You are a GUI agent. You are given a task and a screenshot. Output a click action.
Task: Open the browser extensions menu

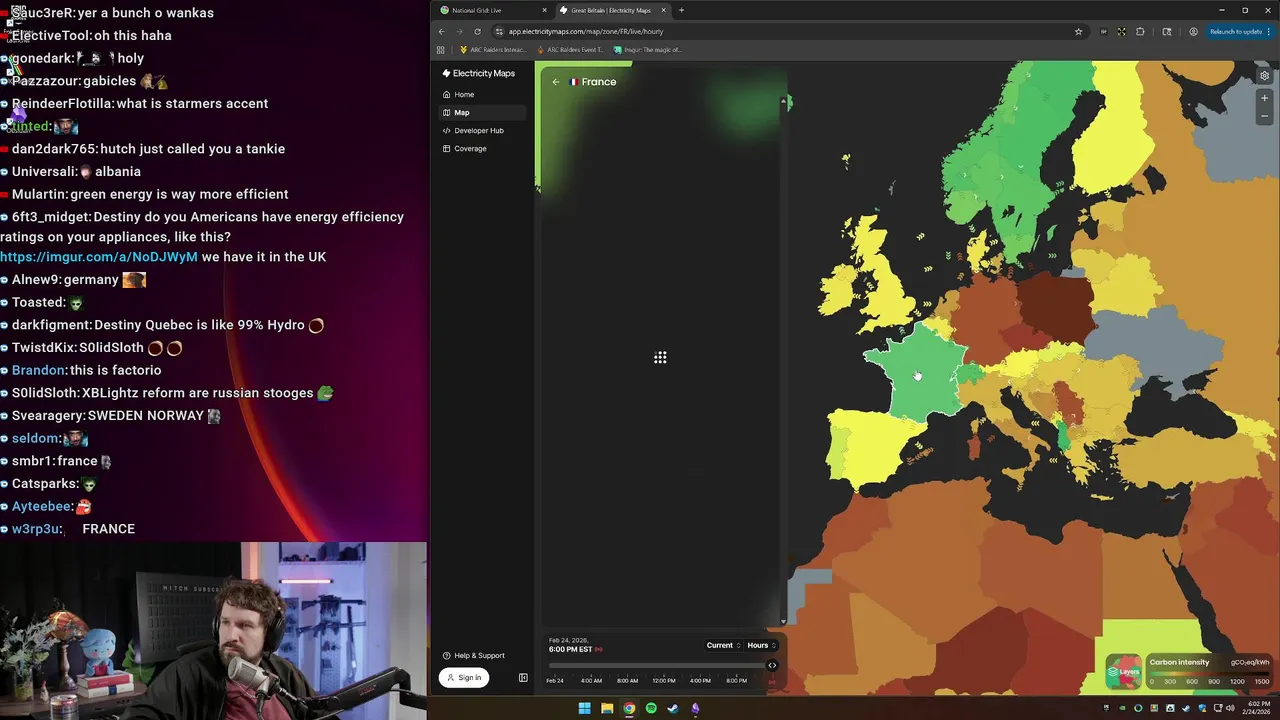1140,31
